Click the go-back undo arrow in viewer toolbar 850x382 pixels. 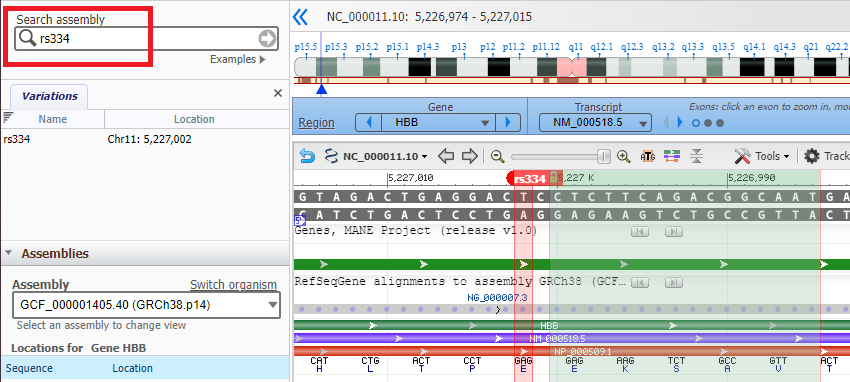[x=307, y=157]
